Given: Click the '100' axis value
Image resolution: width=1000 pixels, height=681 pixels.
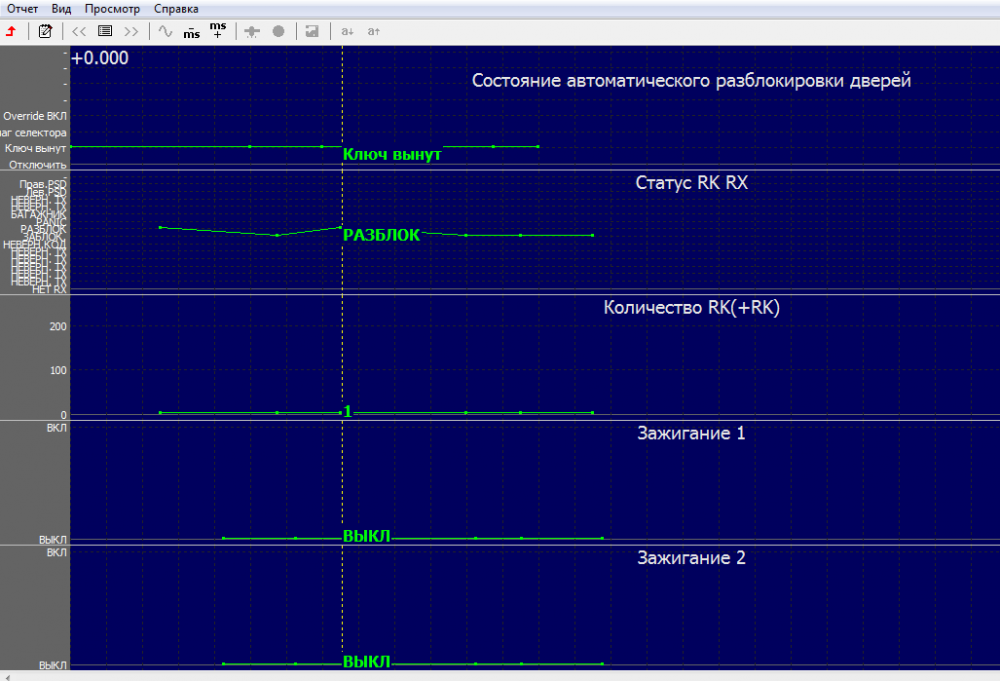Looking at the screenshot, I should [x=58, y=370].
